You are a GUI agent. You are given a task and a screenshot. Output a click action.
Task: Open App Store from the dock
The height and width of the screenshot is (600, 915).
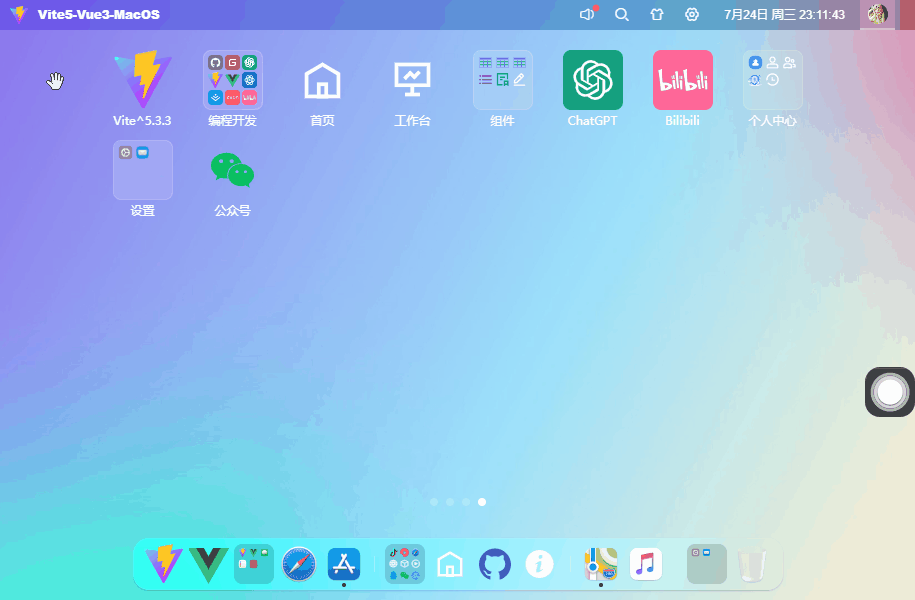(344, 564)
